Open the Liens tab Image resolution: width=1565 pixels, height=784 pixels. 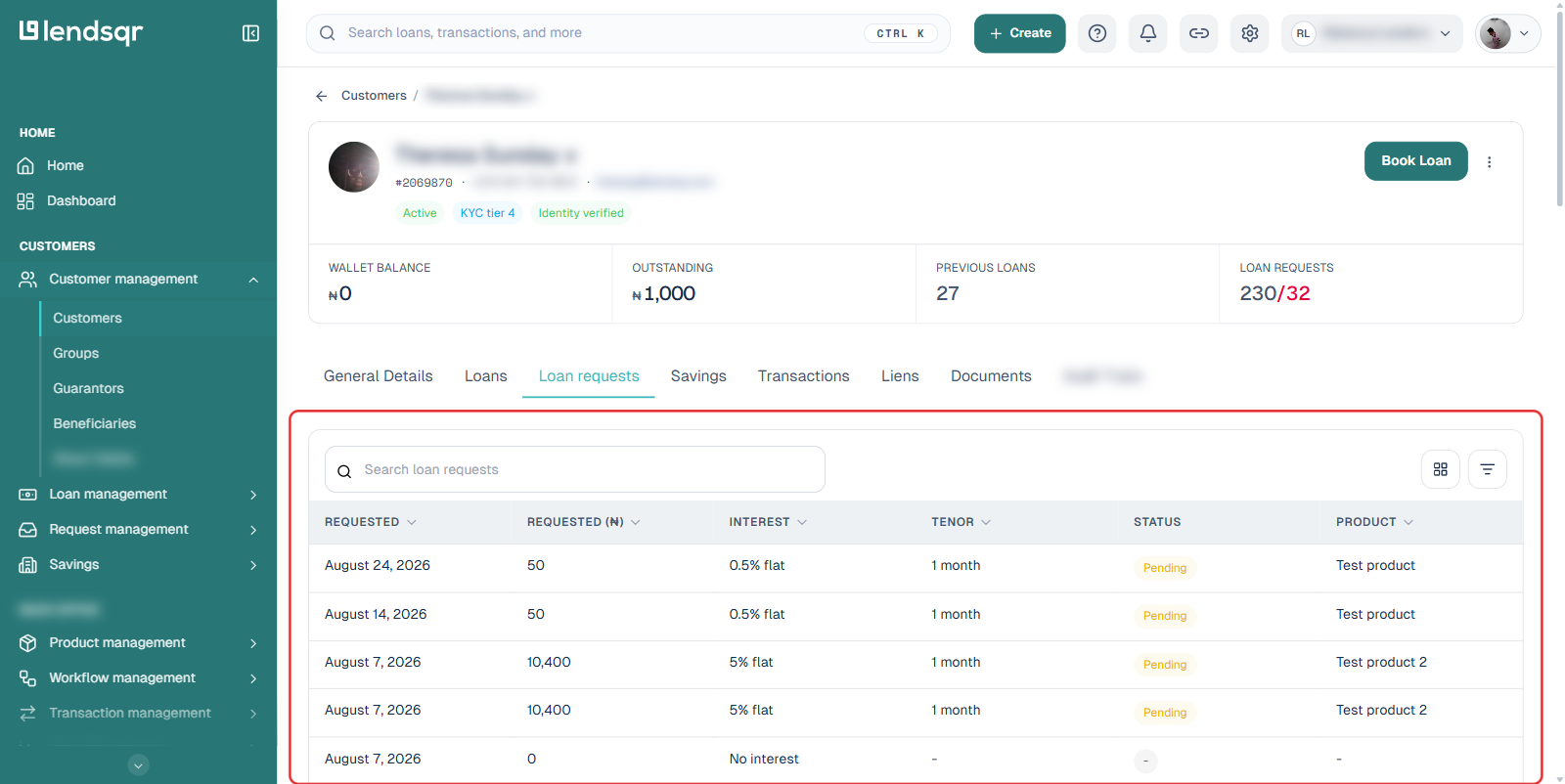point(900,376)
